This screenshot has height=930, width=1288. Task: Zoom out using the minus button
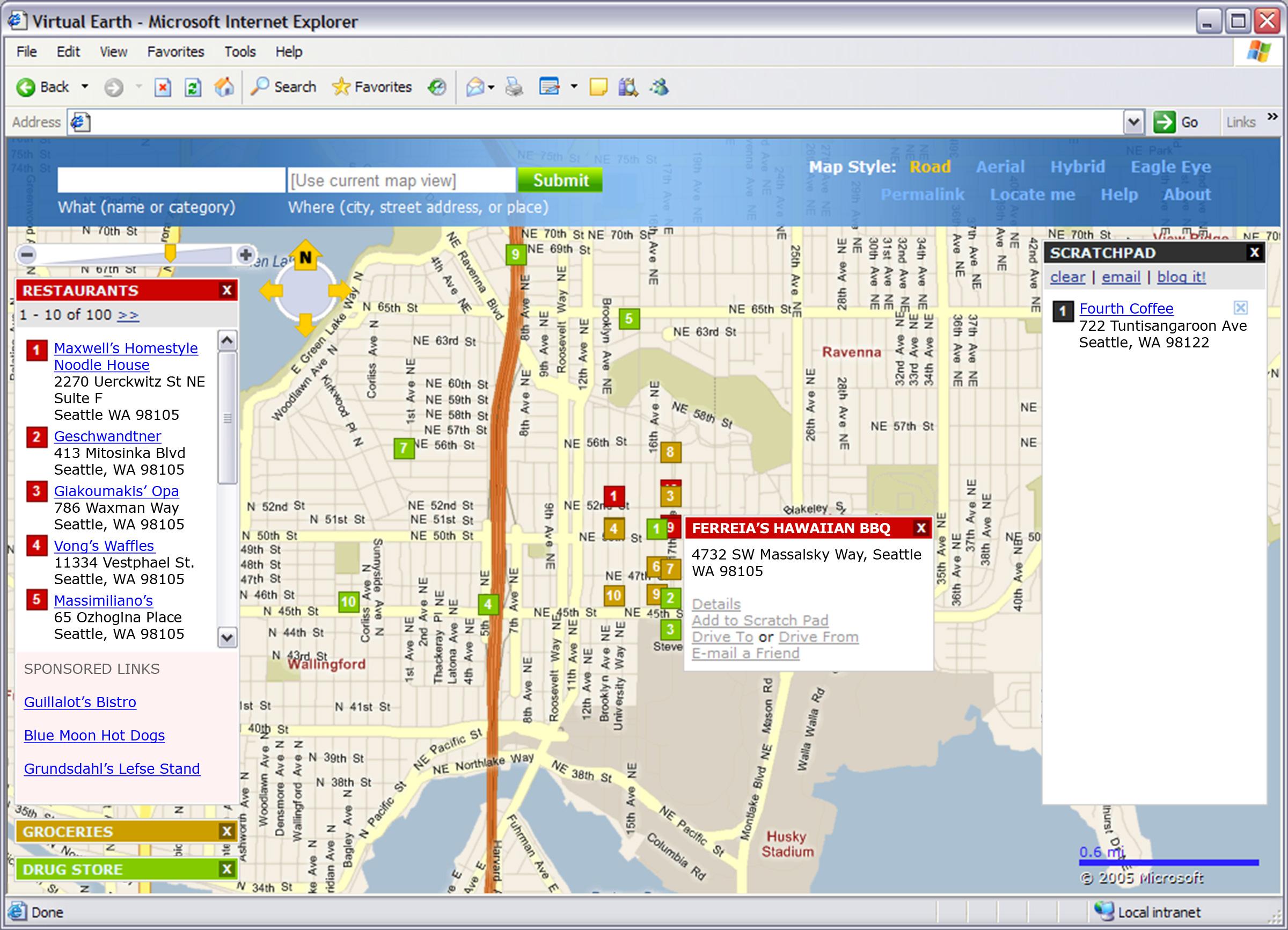[27, 255]
